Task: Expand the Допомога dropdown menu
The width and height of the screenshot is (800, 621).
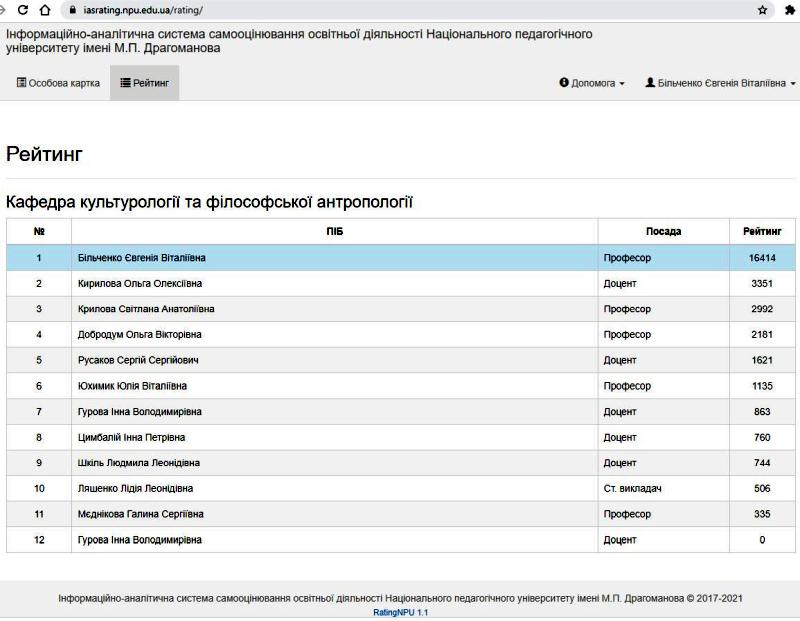Action: pos(592,83)
